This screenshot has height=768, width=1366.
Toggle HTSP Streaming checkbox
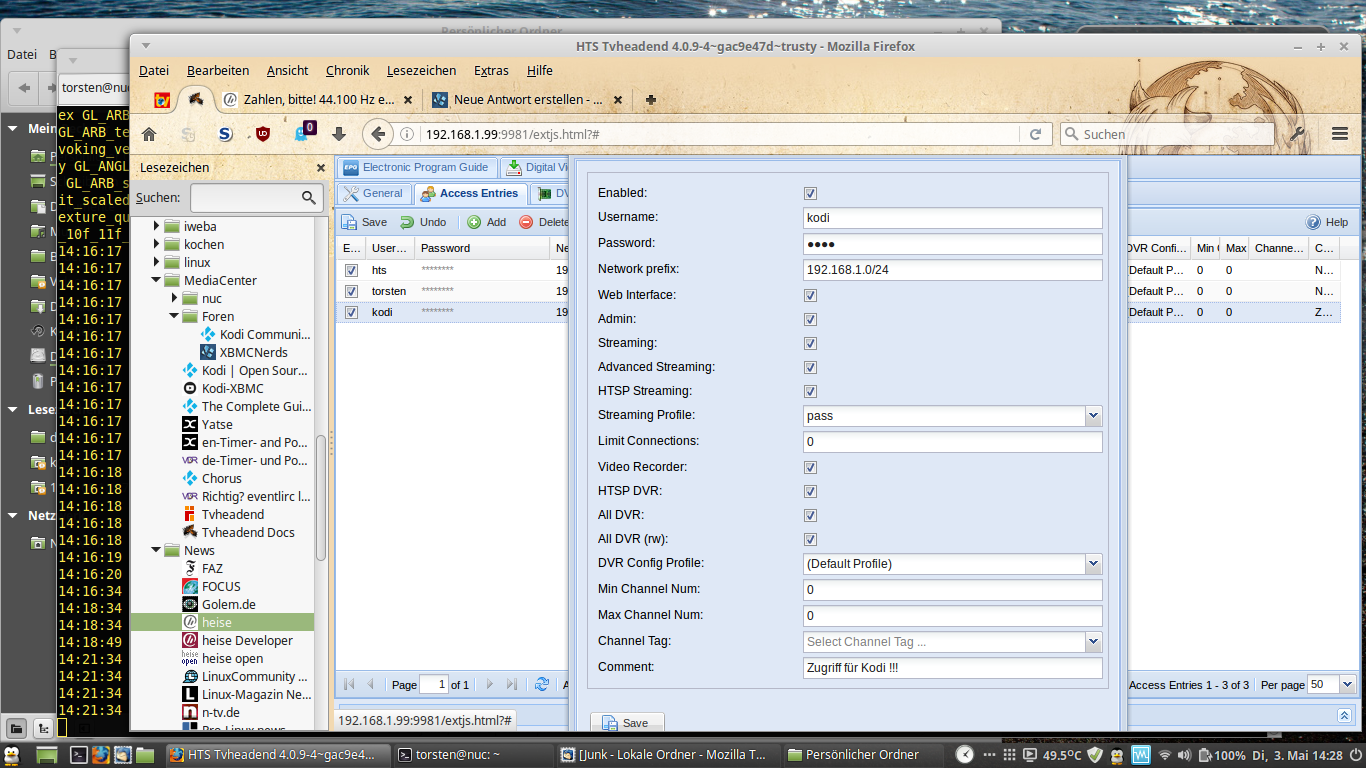click(810, 391)
